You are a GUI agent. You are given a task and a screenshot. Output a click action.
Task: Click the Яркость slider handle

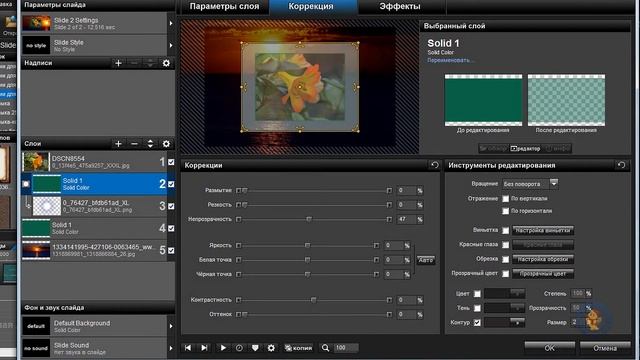(x=307, y=246)
